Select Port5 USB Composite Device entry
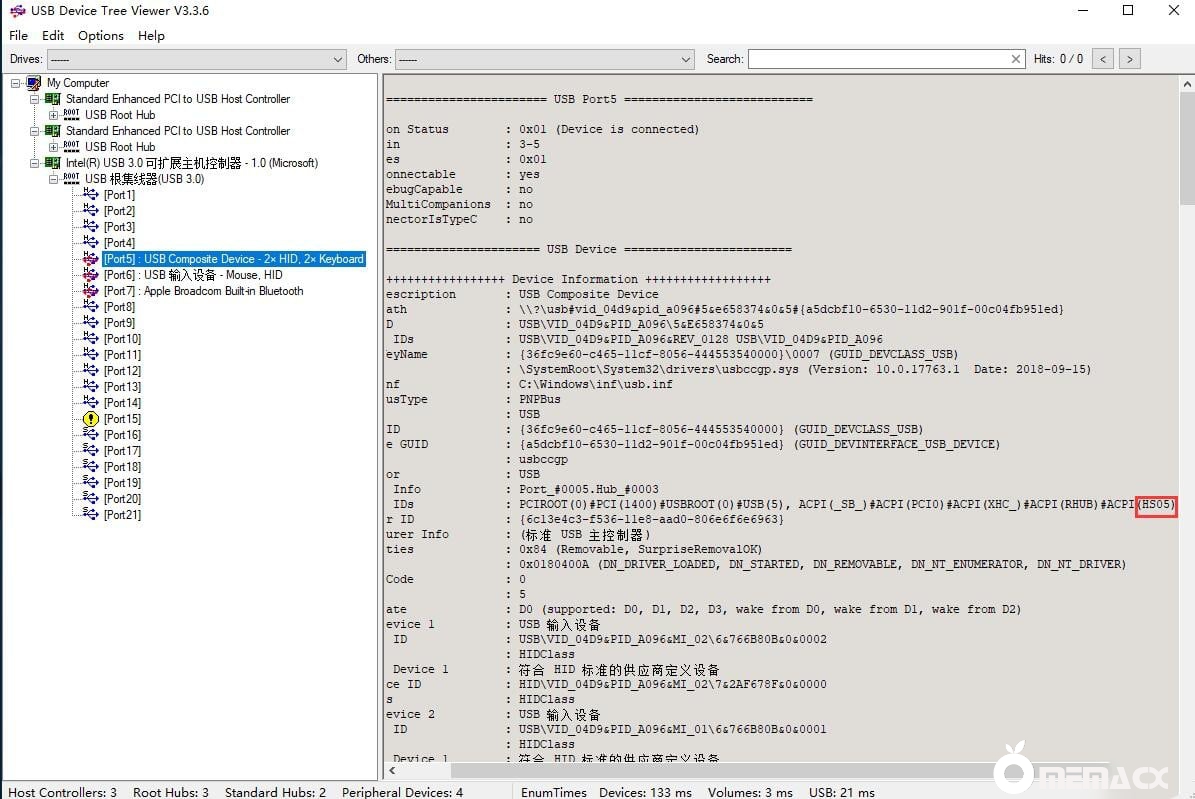1195x799 pixels. point(233,259)
